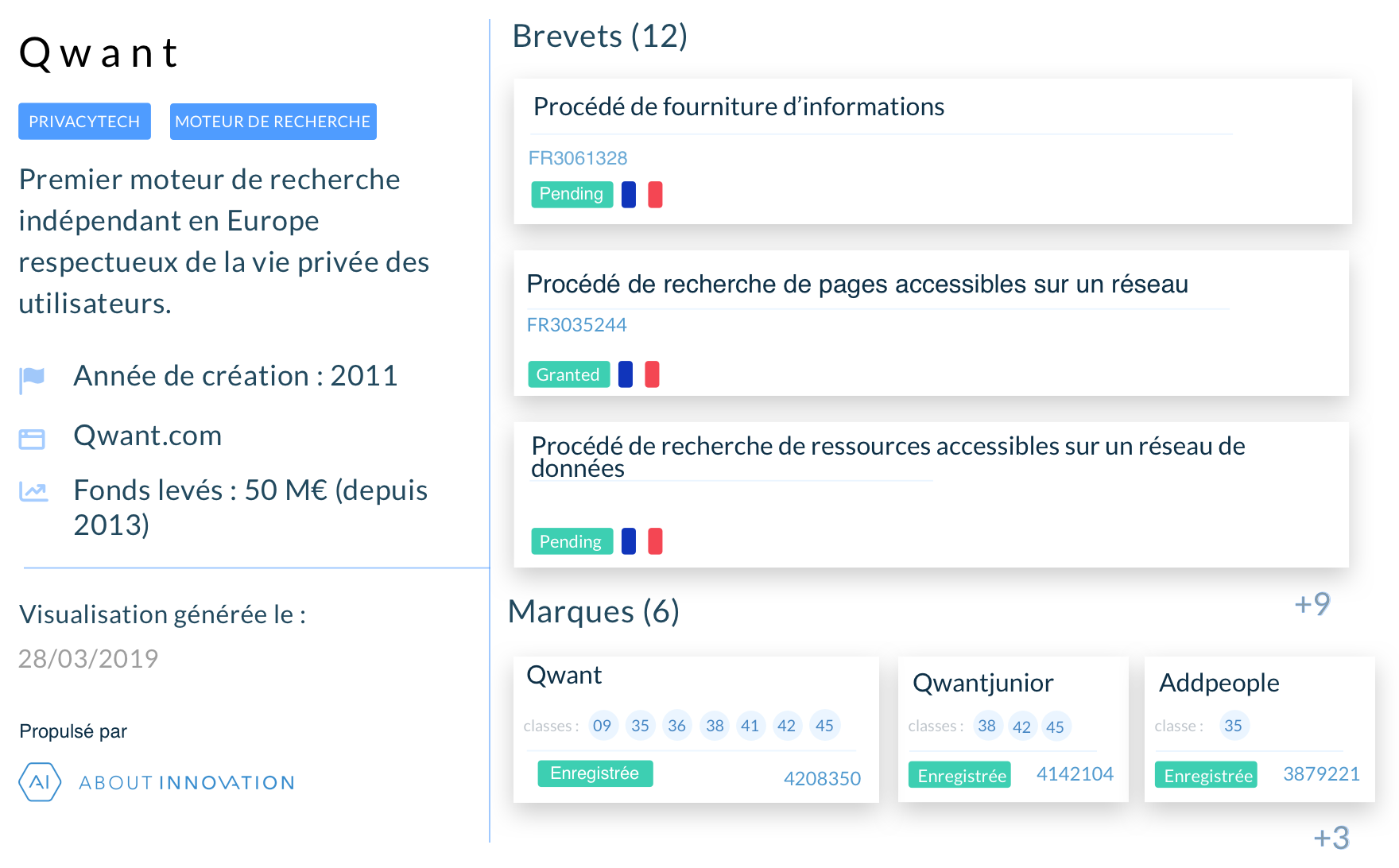Open Procédé de recherche de pages accessibles title
The height and width of the screenshot is (868, 1399).
pyautogui.click(x=858, y=284)
